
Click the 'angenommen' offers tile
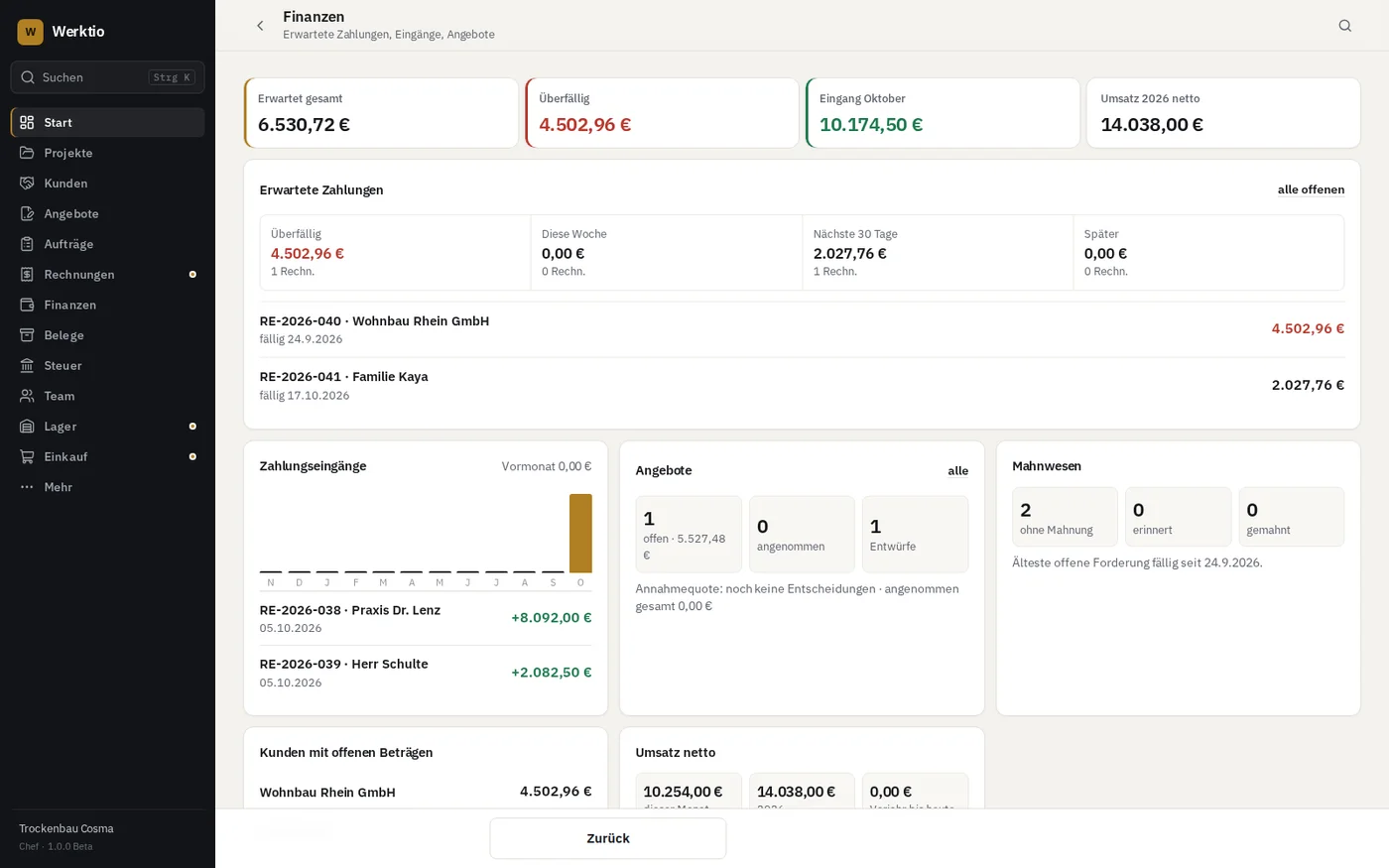tap(802, 534)
